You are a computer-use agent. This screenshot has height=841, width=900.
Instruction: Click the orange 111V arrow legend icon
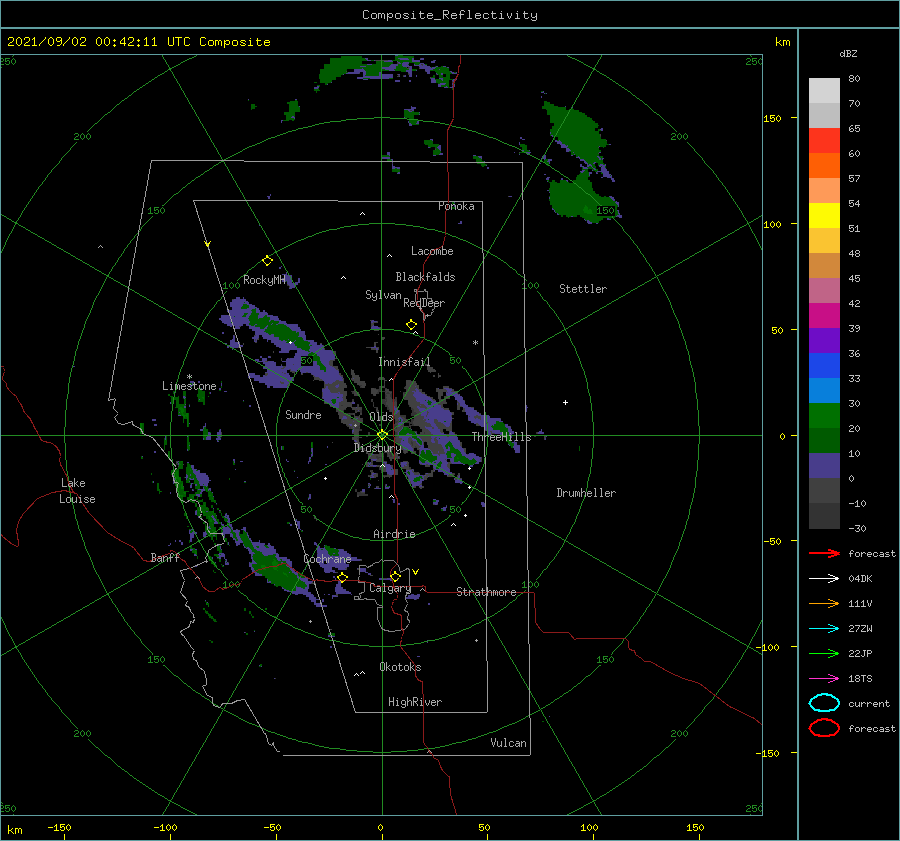(824, 603)
